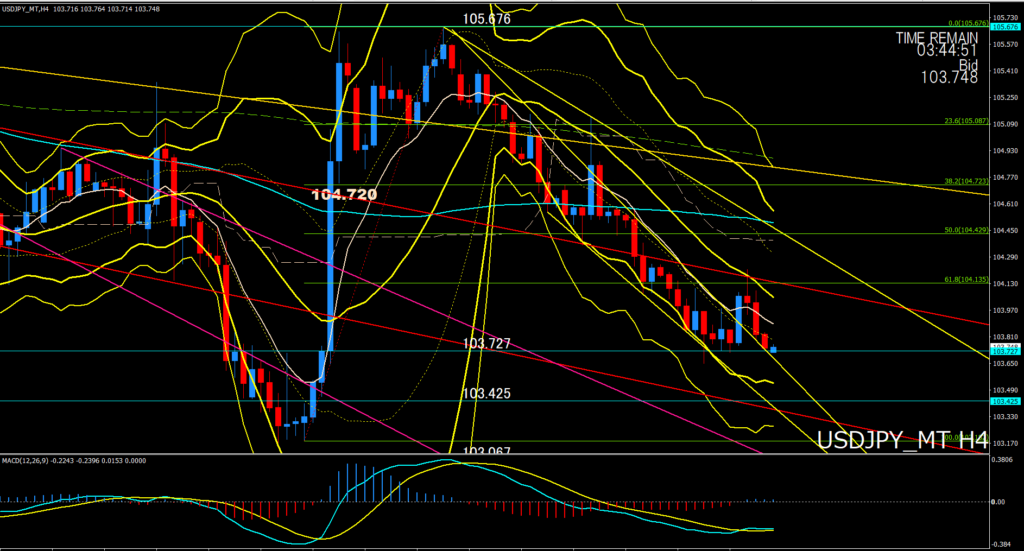
Task: Click 103.810 on the price axis
Action: (x=1005, y=337)
